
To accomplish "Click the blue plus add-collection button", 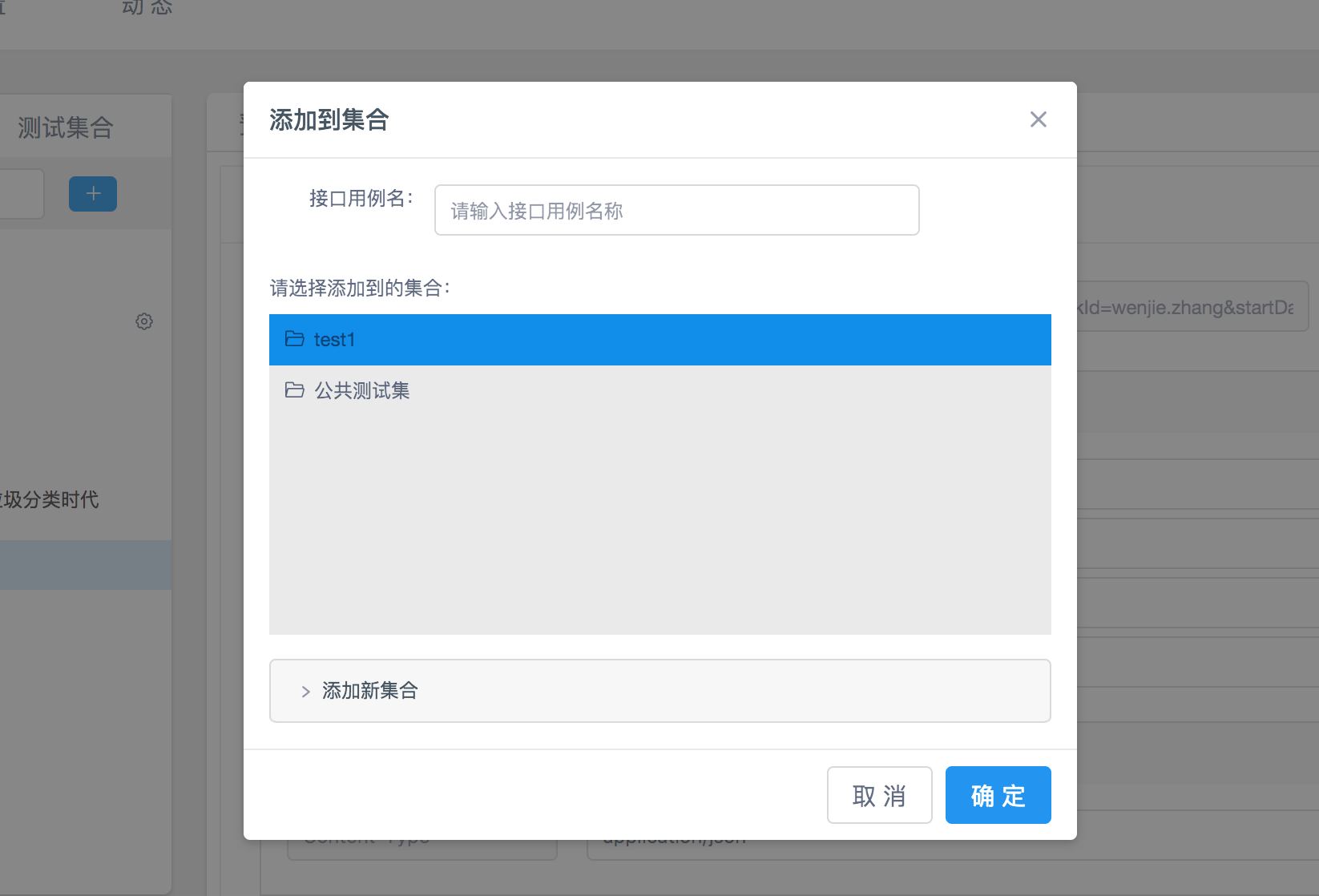I will pos(93,194).
